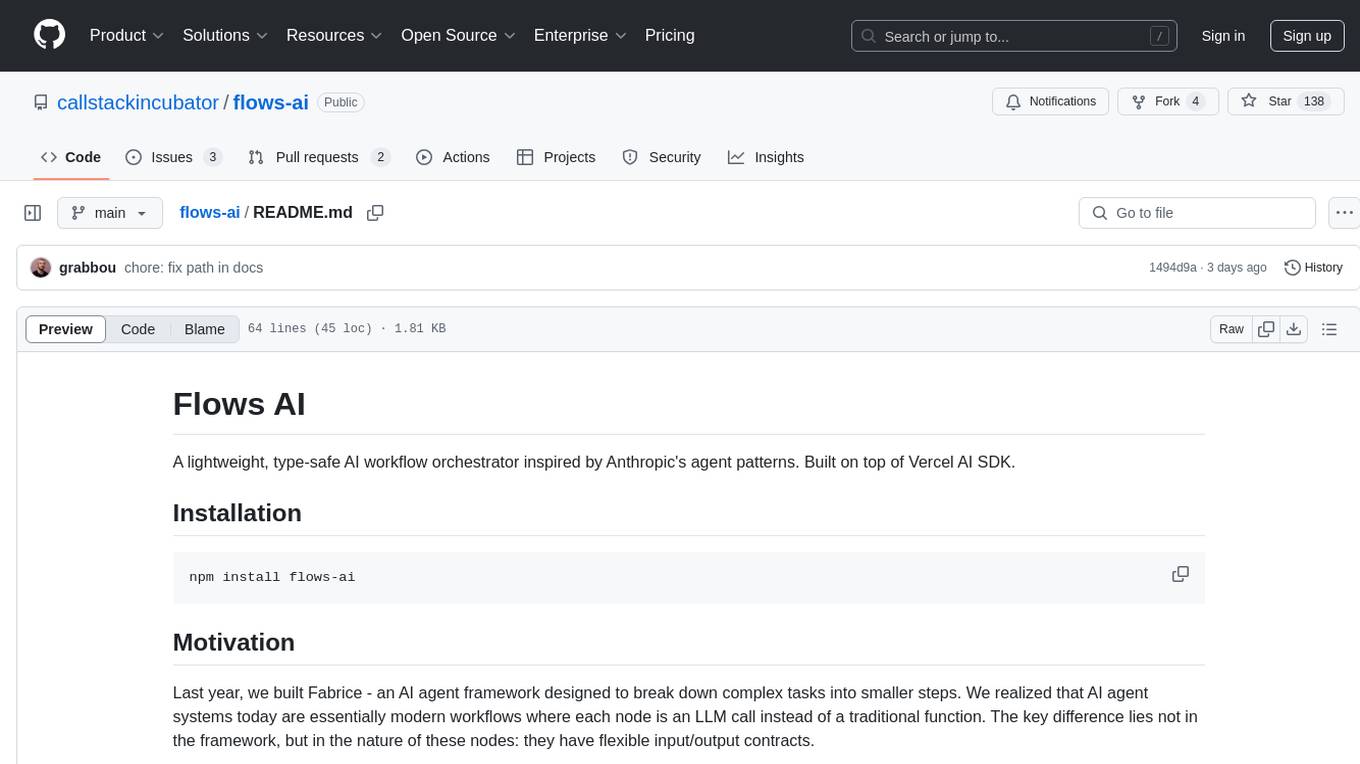Expand the Solutions menu
The width and height of the screenshot is (1360, 764).
225,35
